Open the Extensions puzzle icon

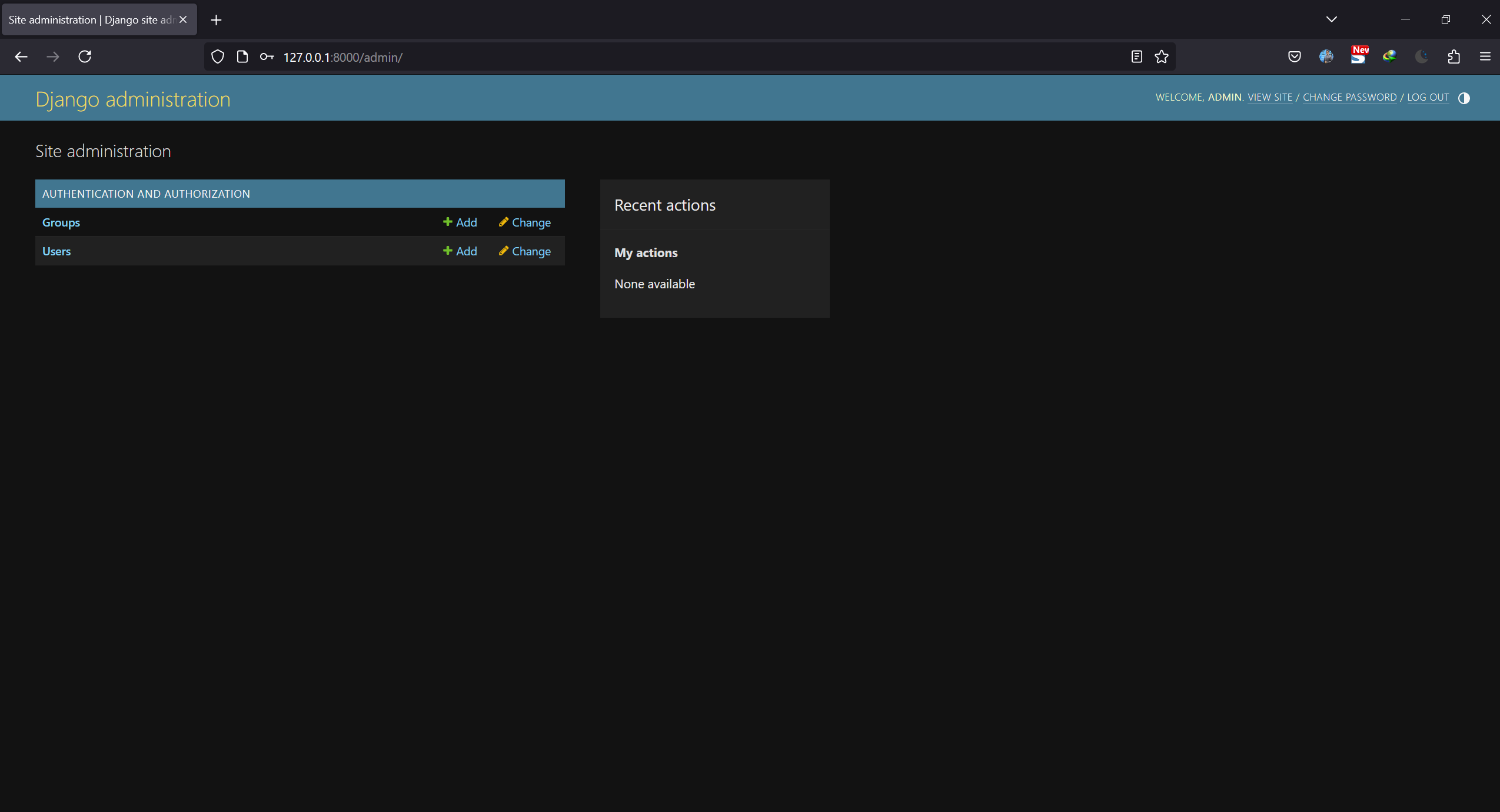pos(1454,56)
